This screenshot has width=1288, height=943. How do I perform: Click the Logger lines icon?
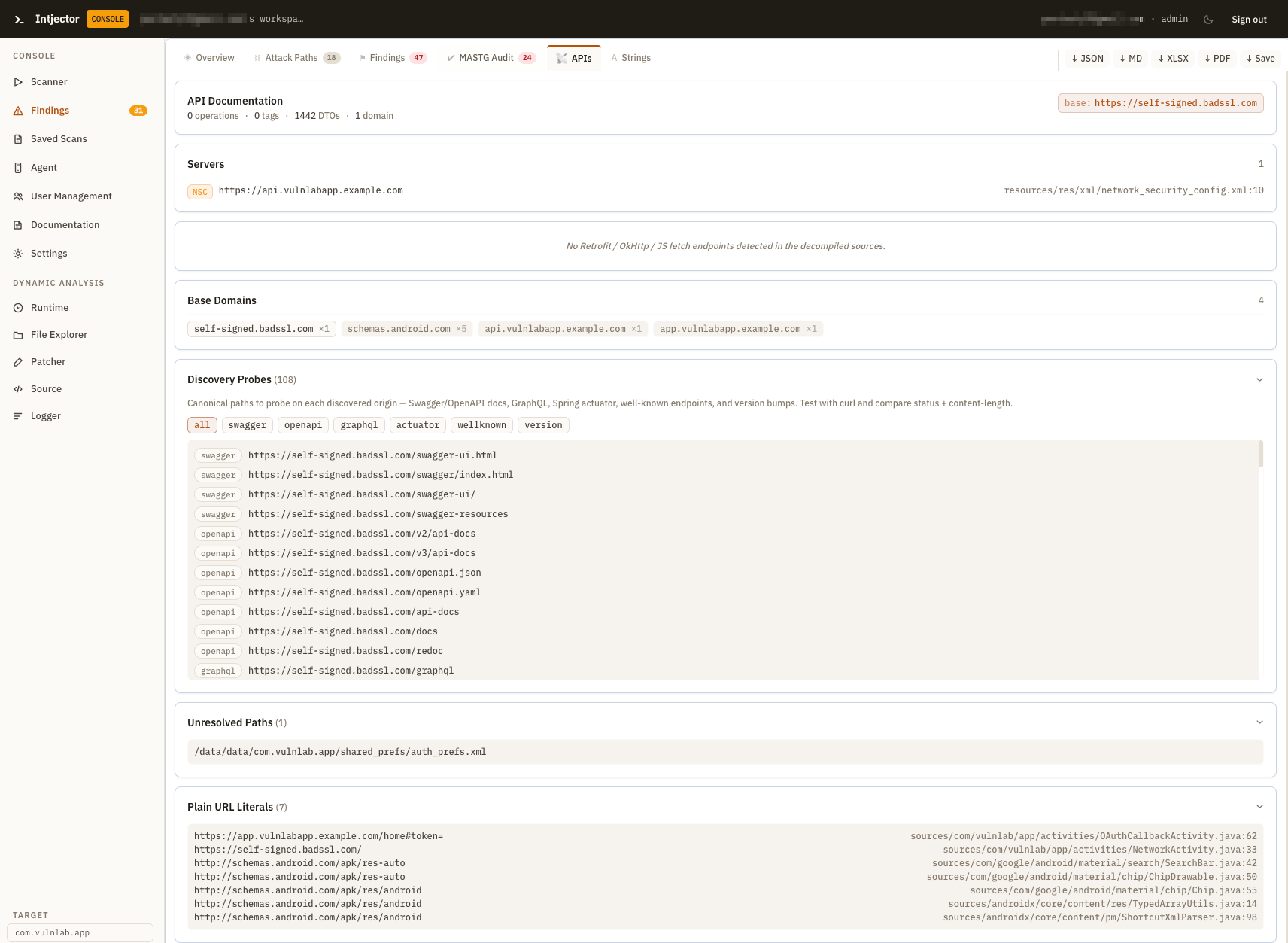[18, 416]
